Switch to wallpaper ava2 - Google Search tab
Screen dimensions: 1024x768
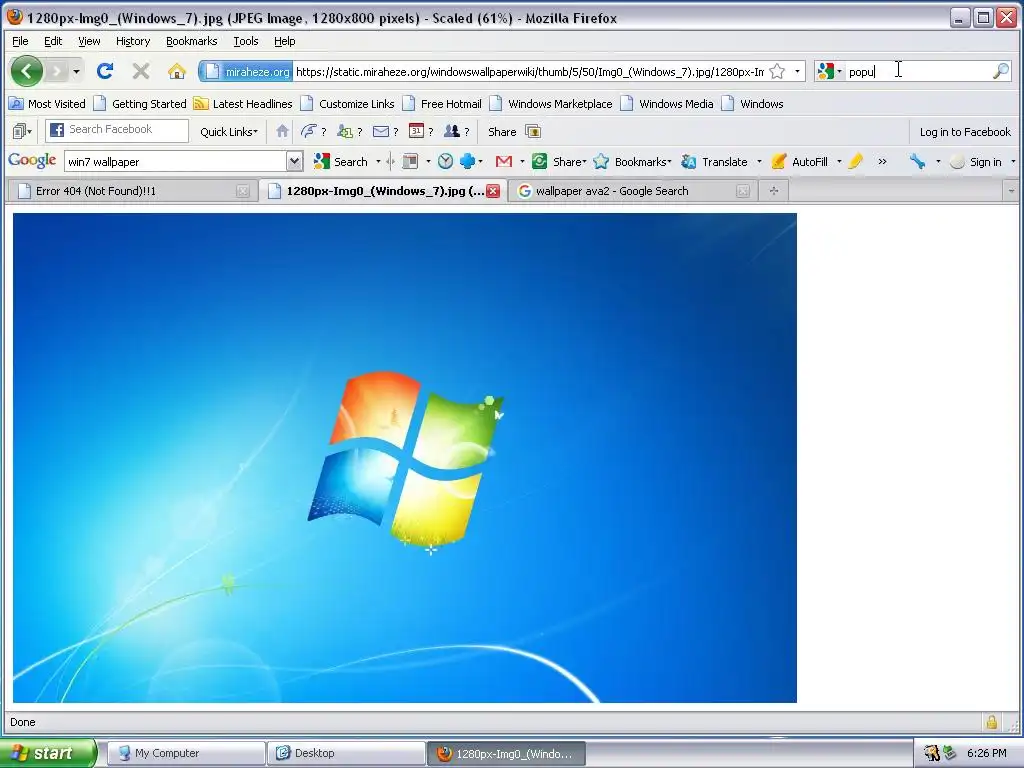(631, 191)
